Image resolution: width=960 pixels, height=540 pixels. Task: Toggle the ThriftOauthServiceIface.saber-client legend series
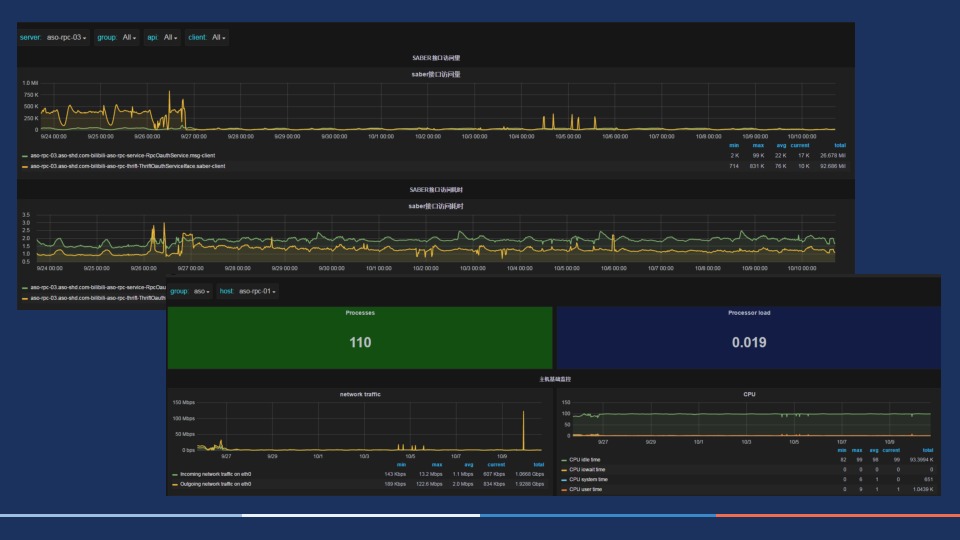pyautogui.click(x=127, y=166)
